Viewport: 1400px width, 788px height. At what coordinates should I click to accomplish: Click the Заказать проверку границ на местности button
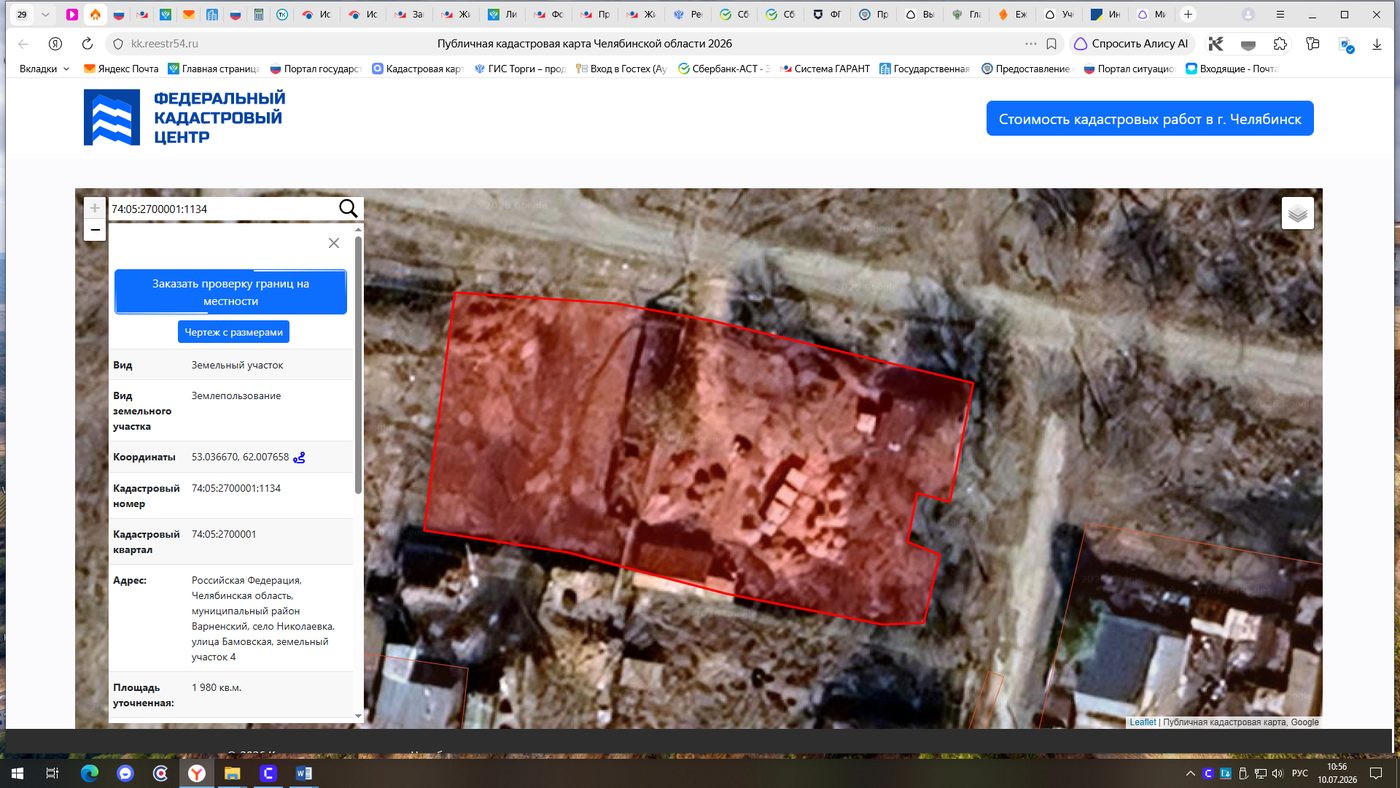tap(231, 292)
